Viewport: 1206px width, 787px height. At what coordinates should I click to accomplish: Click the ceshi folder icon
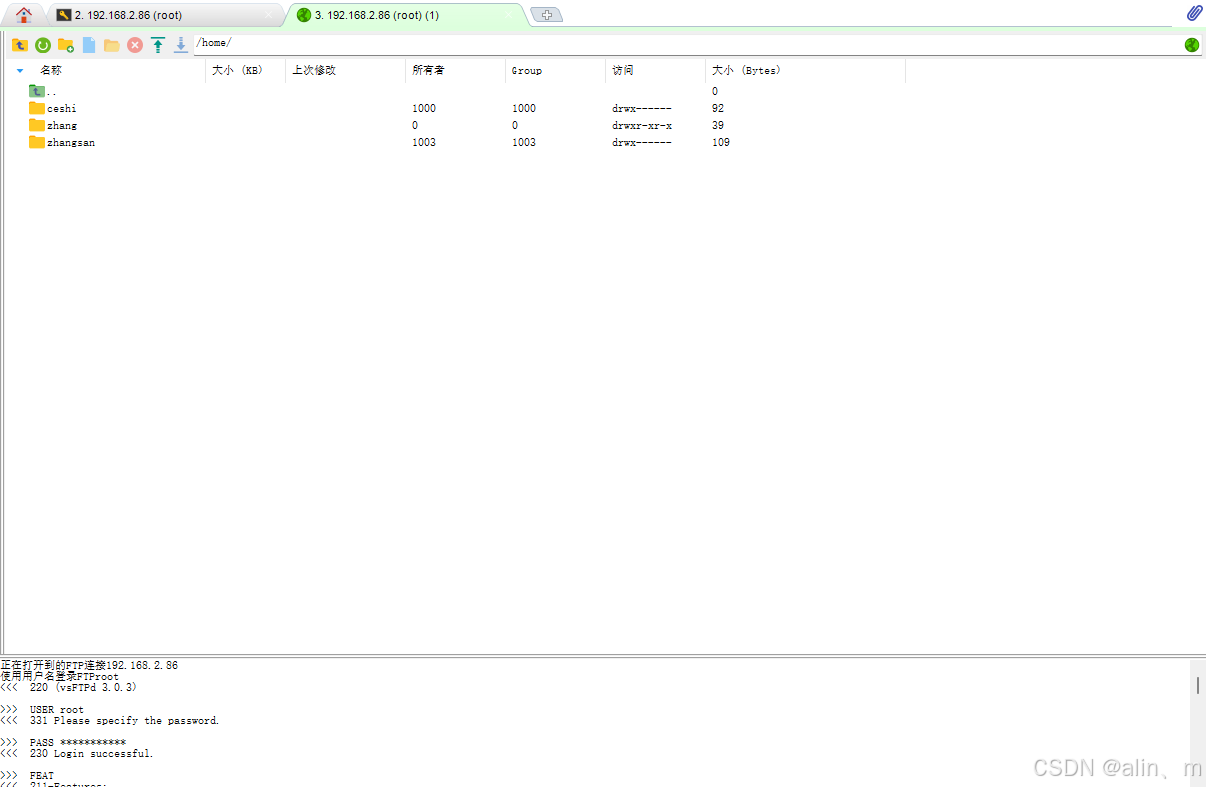[37, 108]
